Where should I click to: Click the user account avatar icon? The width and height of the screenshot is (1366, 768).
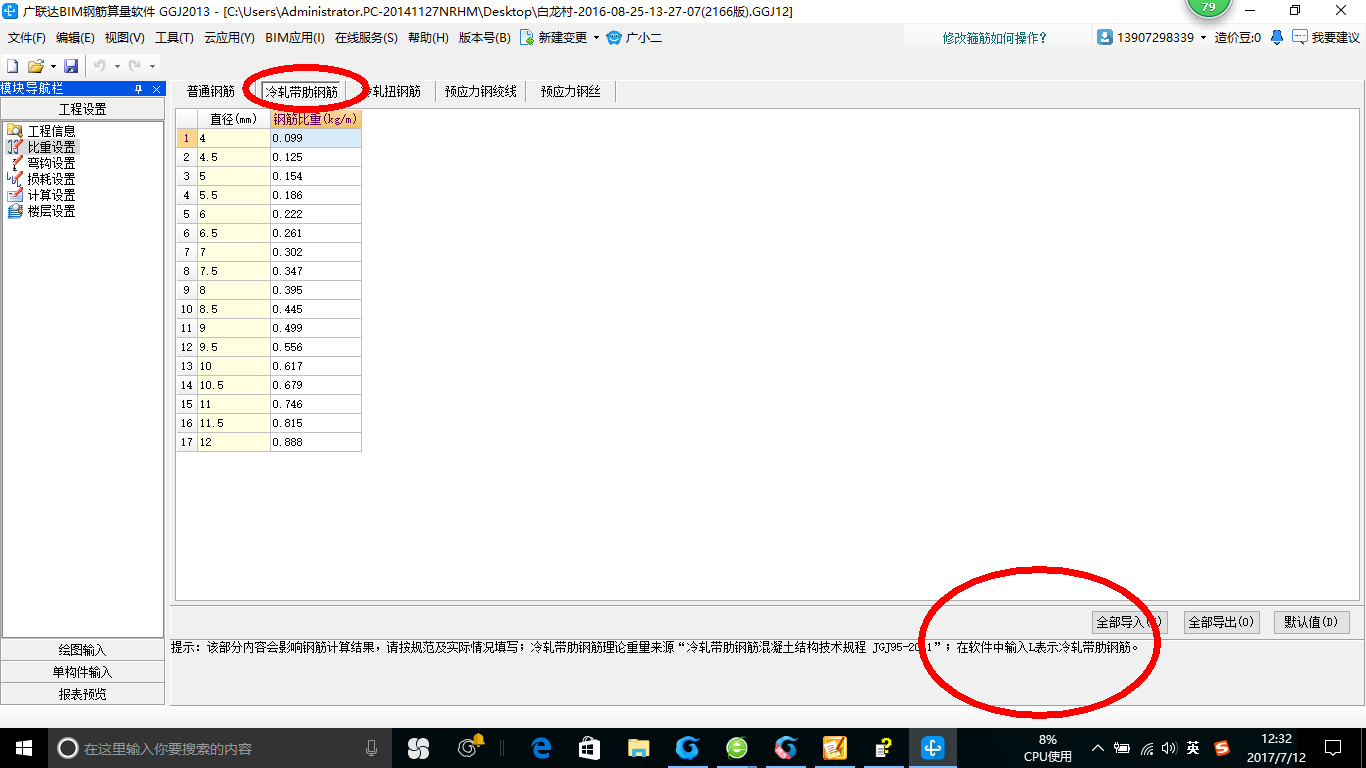[1105, 37]
